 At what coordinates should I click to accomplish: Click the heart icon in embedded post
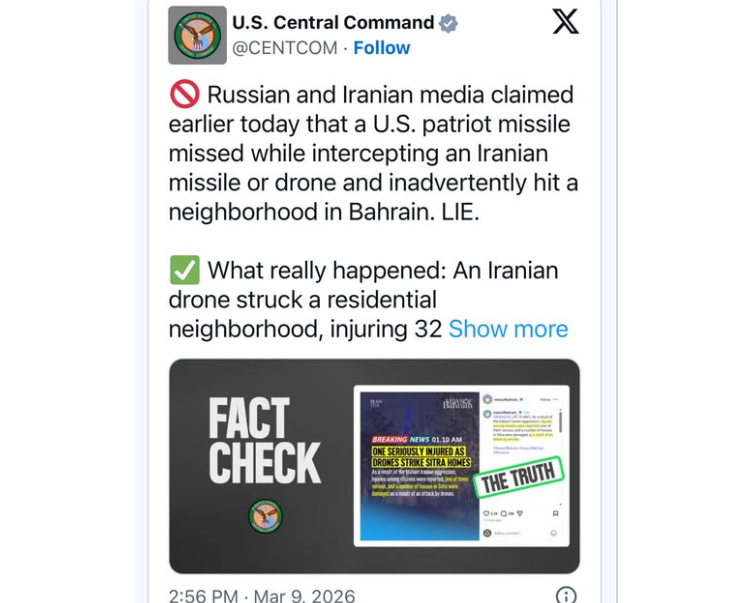(488, 513)
